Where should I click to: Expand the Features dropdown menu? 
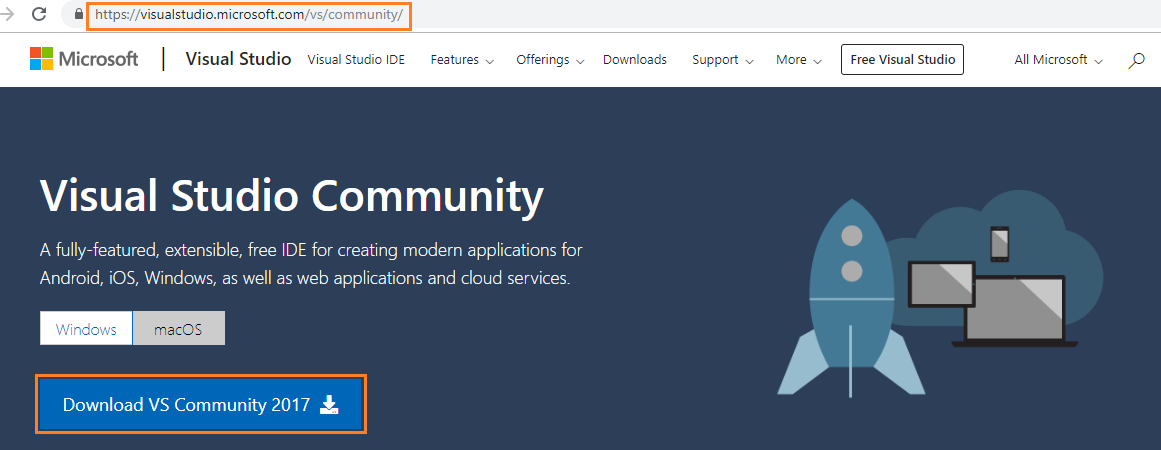click(x=462, y=60)
